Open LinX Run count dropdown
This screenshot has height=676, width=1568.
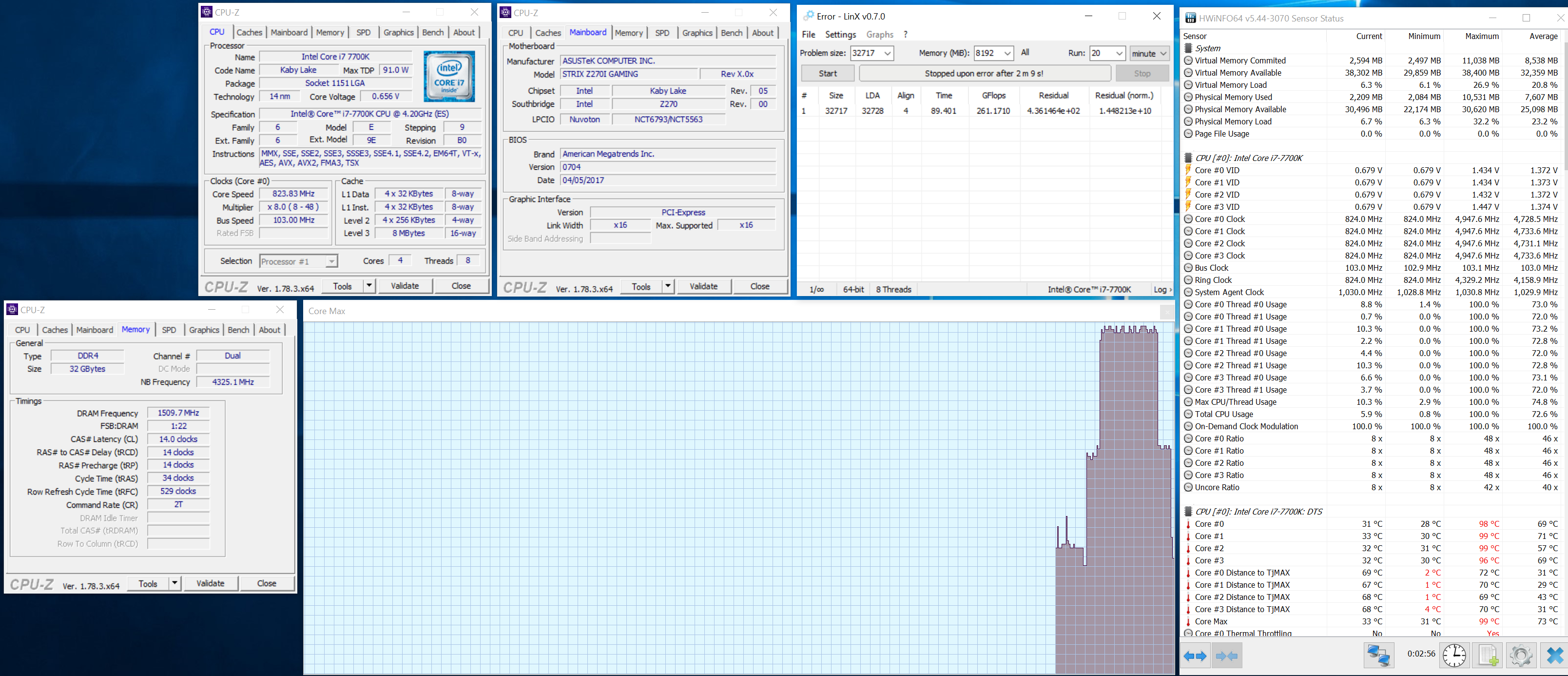1119,54
